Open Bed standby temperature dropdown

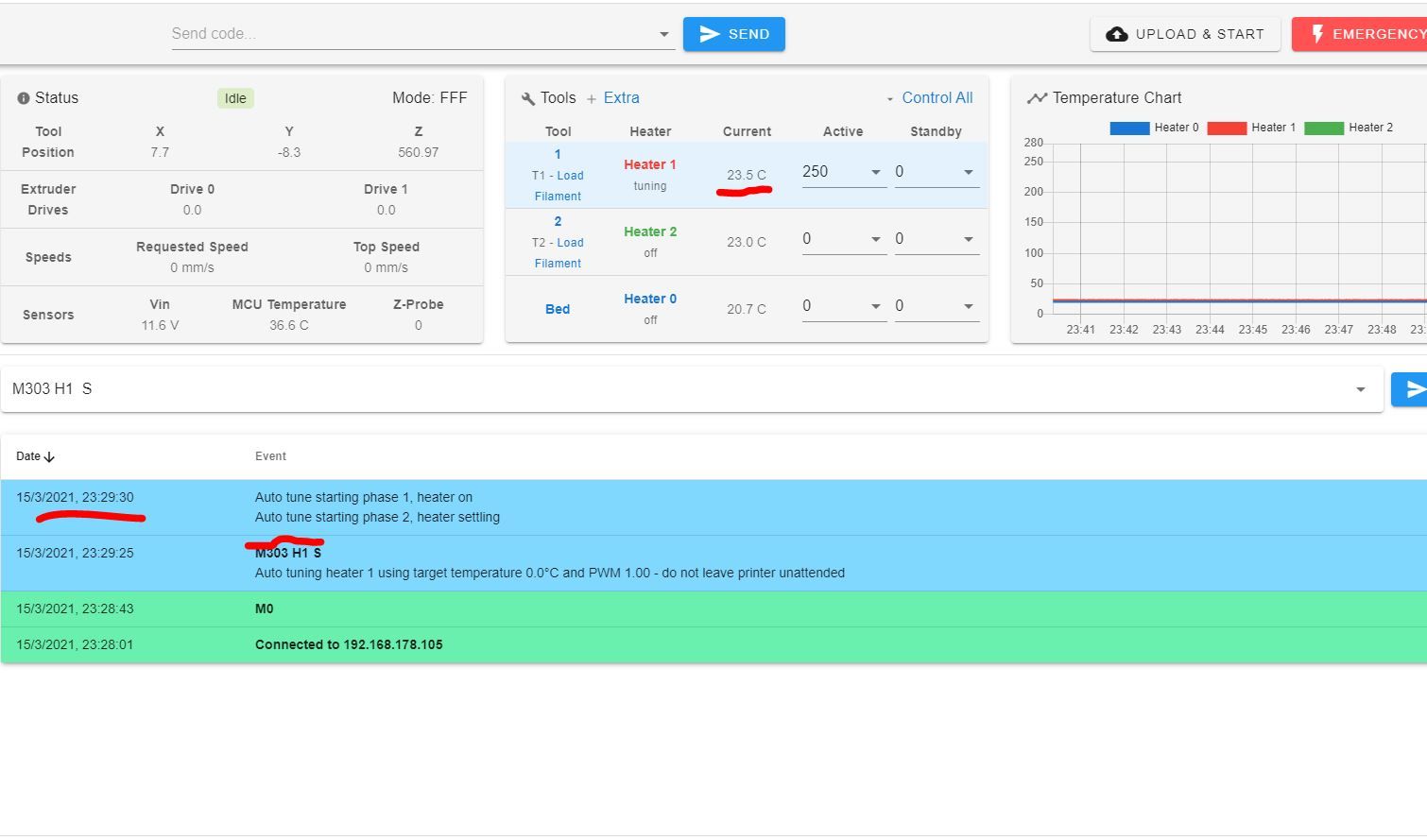pyautogui.click(x=968, y=306)
